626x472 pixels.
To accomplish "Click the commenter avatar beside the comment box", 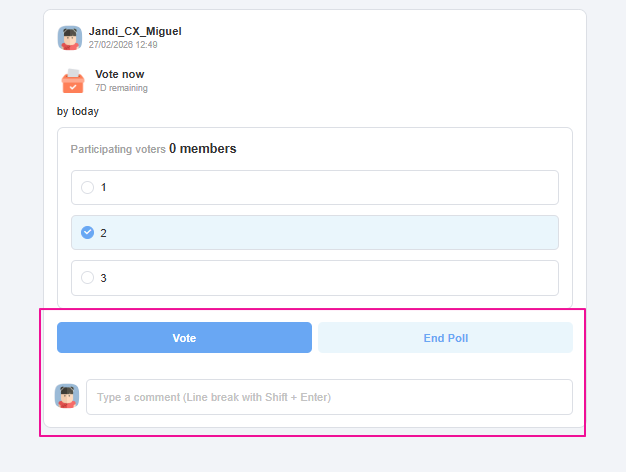I will 67,396.
